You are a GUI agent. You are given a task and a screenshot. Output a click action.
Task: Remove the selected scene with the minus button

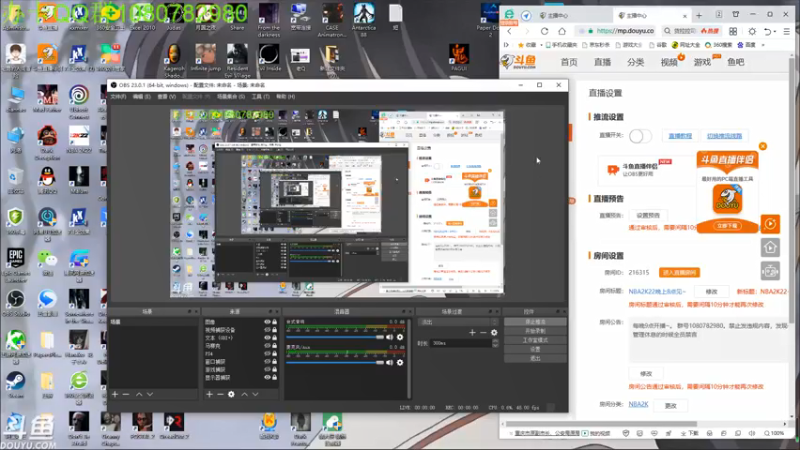pyautogui.click(x=126, y=394)
